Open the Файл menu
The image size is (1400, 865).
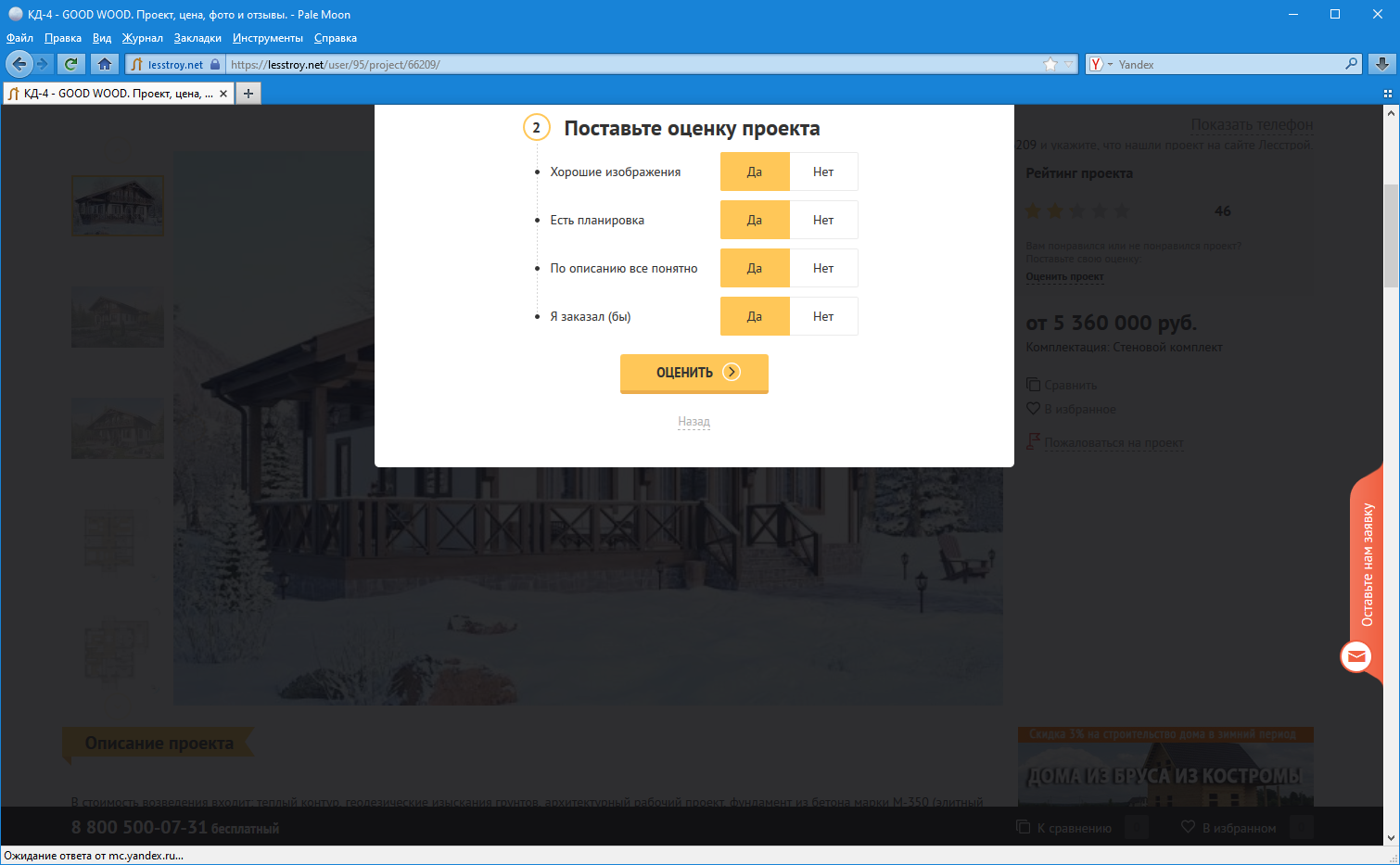(19, 38)
